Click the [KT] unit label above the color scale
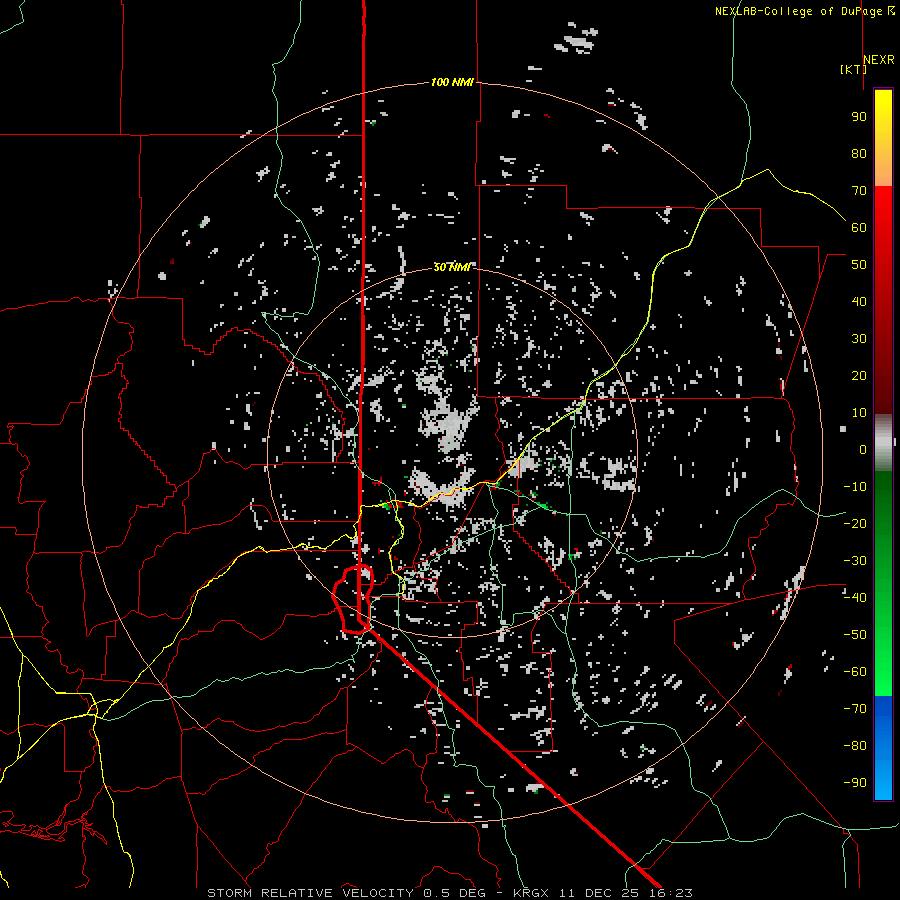 (853, 69)
